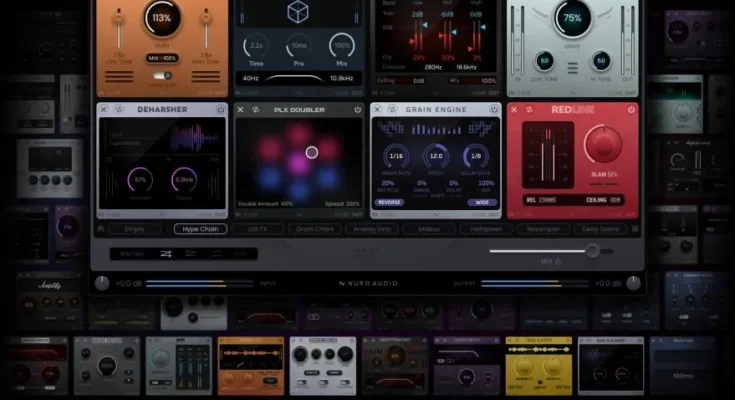Select the Hype Chain preset tab
The height and width of the screenshot is (400, 735).
coord(200,229)
